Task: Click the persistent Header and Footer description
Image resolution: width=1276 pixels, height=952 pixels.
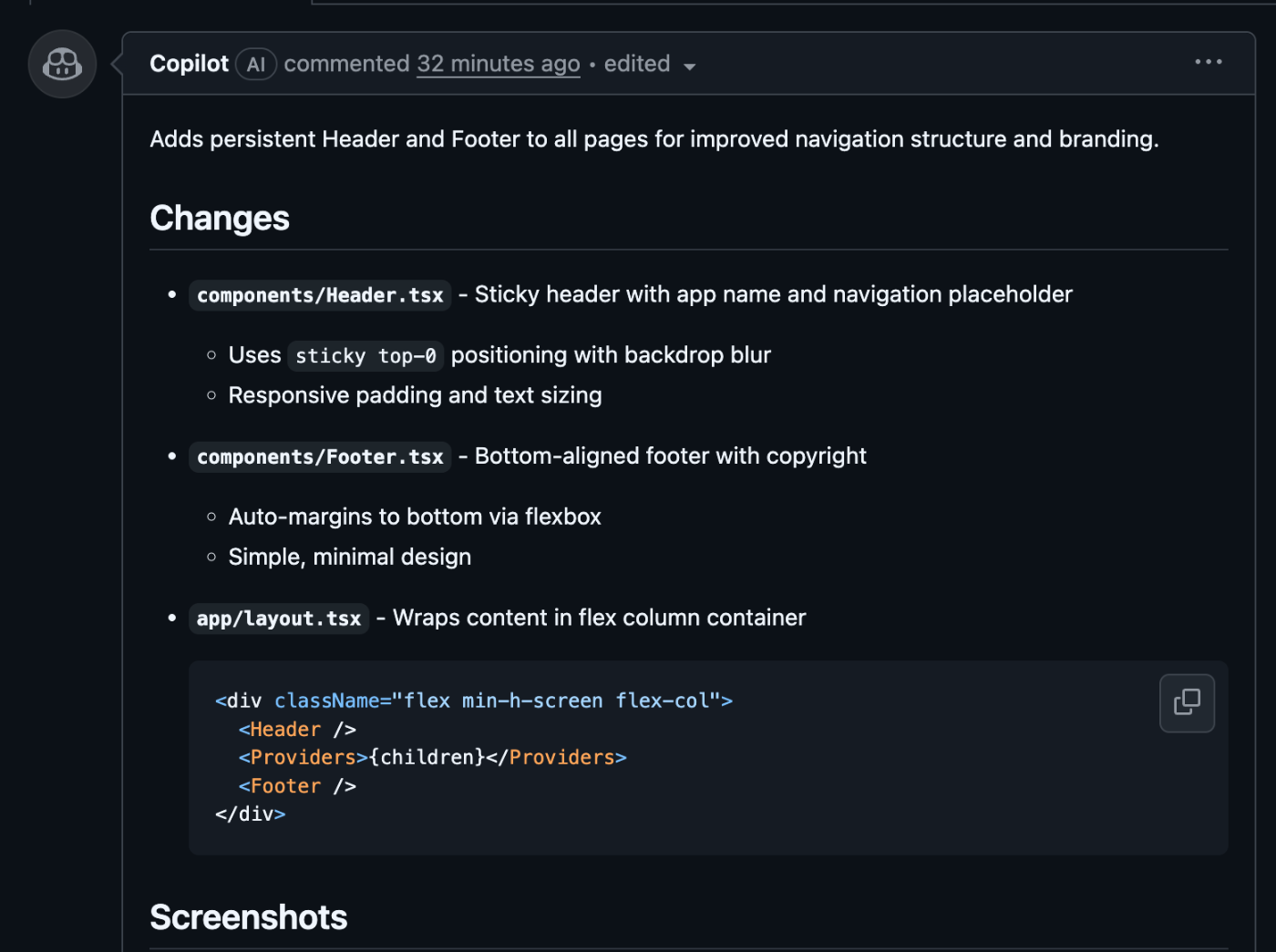Action: 653,139
